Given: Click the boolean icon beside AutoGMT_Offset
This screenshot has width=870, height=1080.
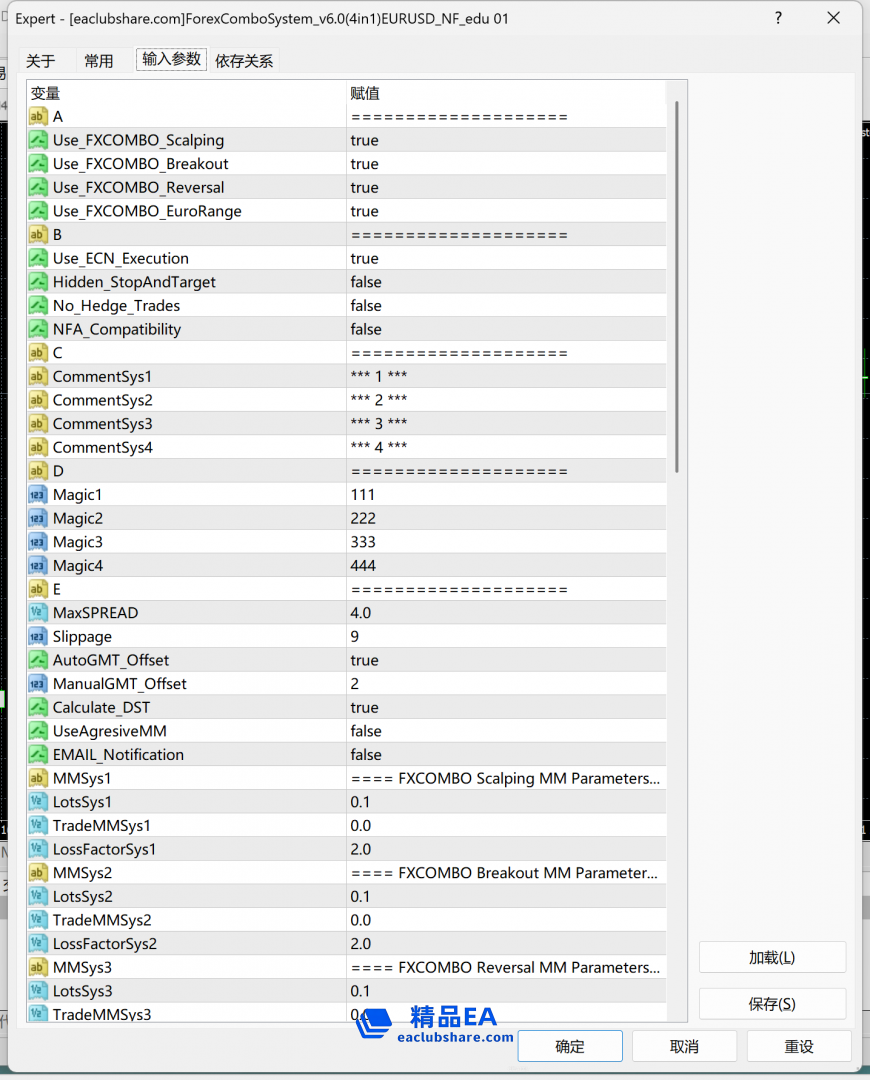Looking at the screenshot, I should [x=38, y=660].
